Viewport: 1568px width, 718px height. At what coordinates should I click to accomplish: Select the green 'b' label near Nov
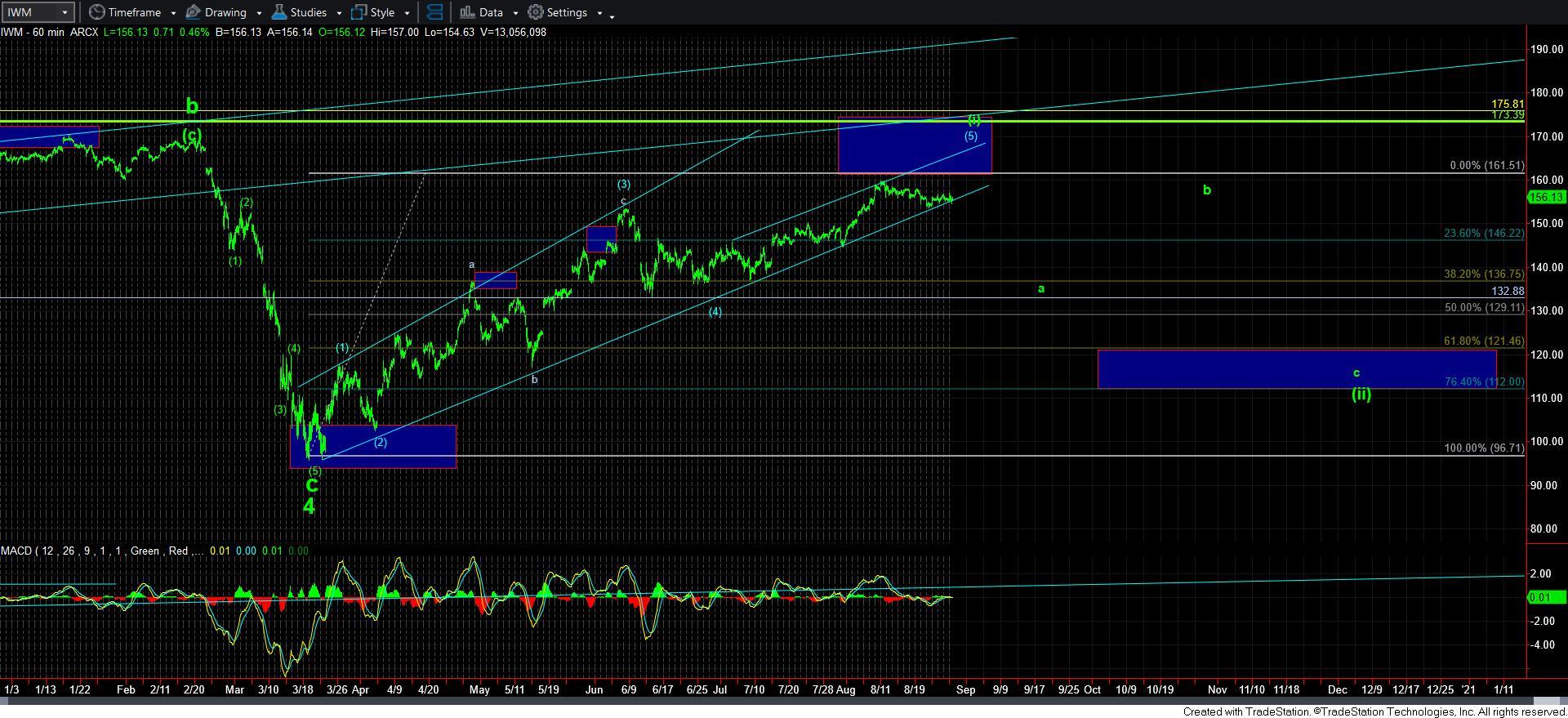coord(1207,190)
